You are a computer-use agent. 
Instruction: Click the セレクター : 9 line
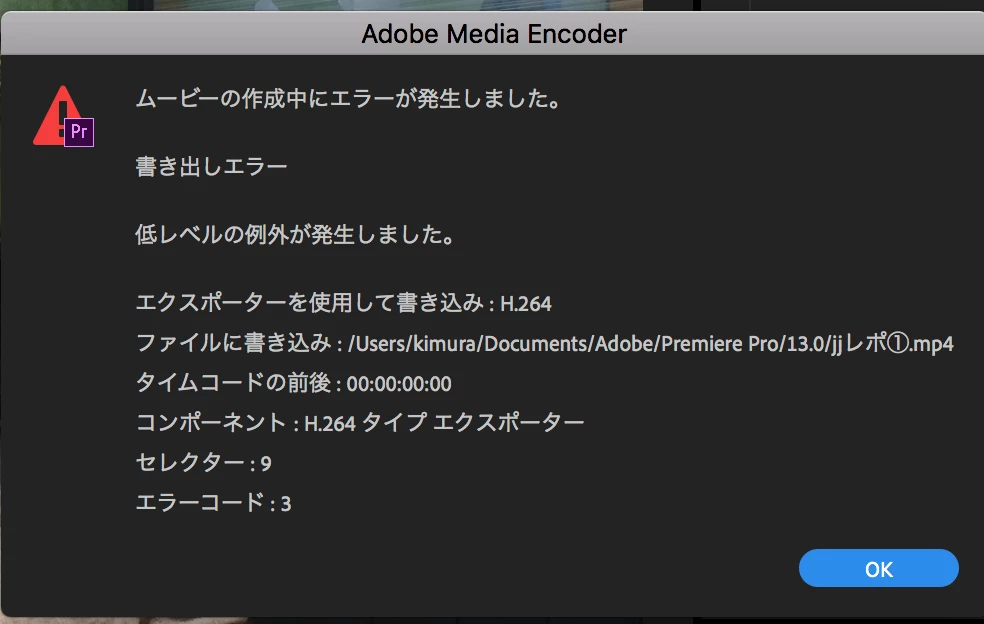tap(203, 463)
